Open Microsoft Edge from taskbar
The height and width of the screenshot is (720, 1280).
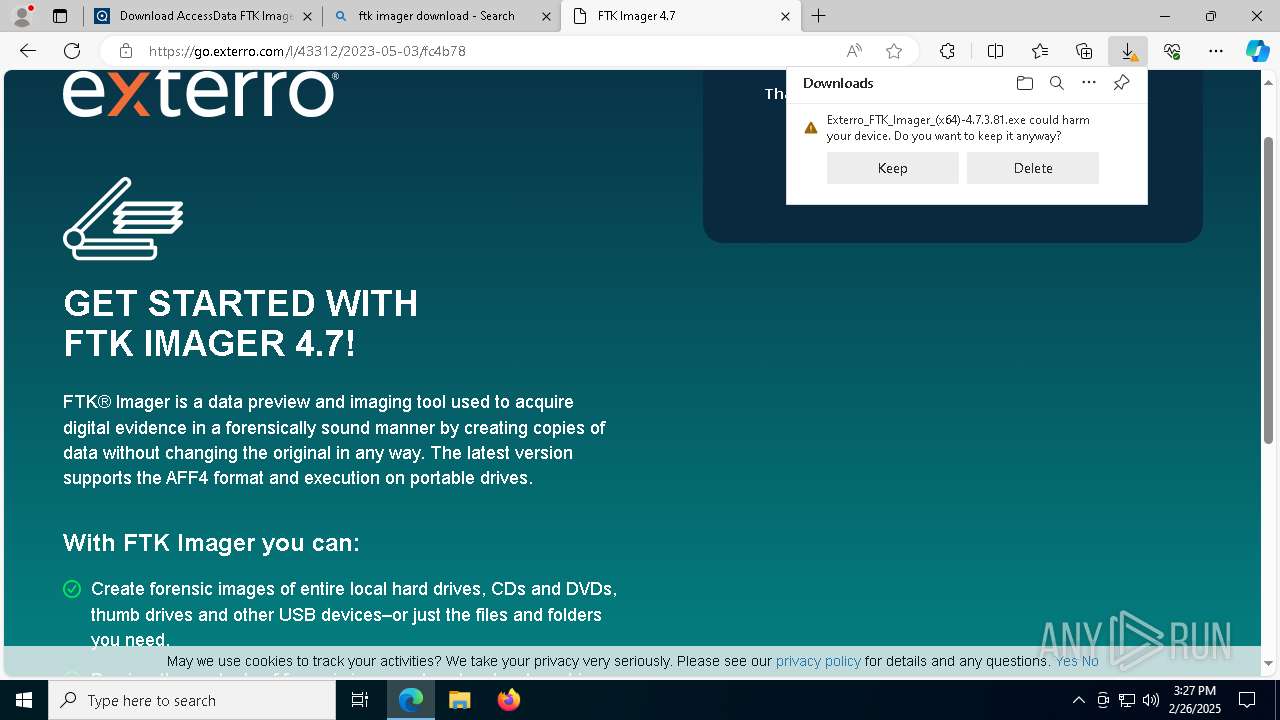point(411,700)
